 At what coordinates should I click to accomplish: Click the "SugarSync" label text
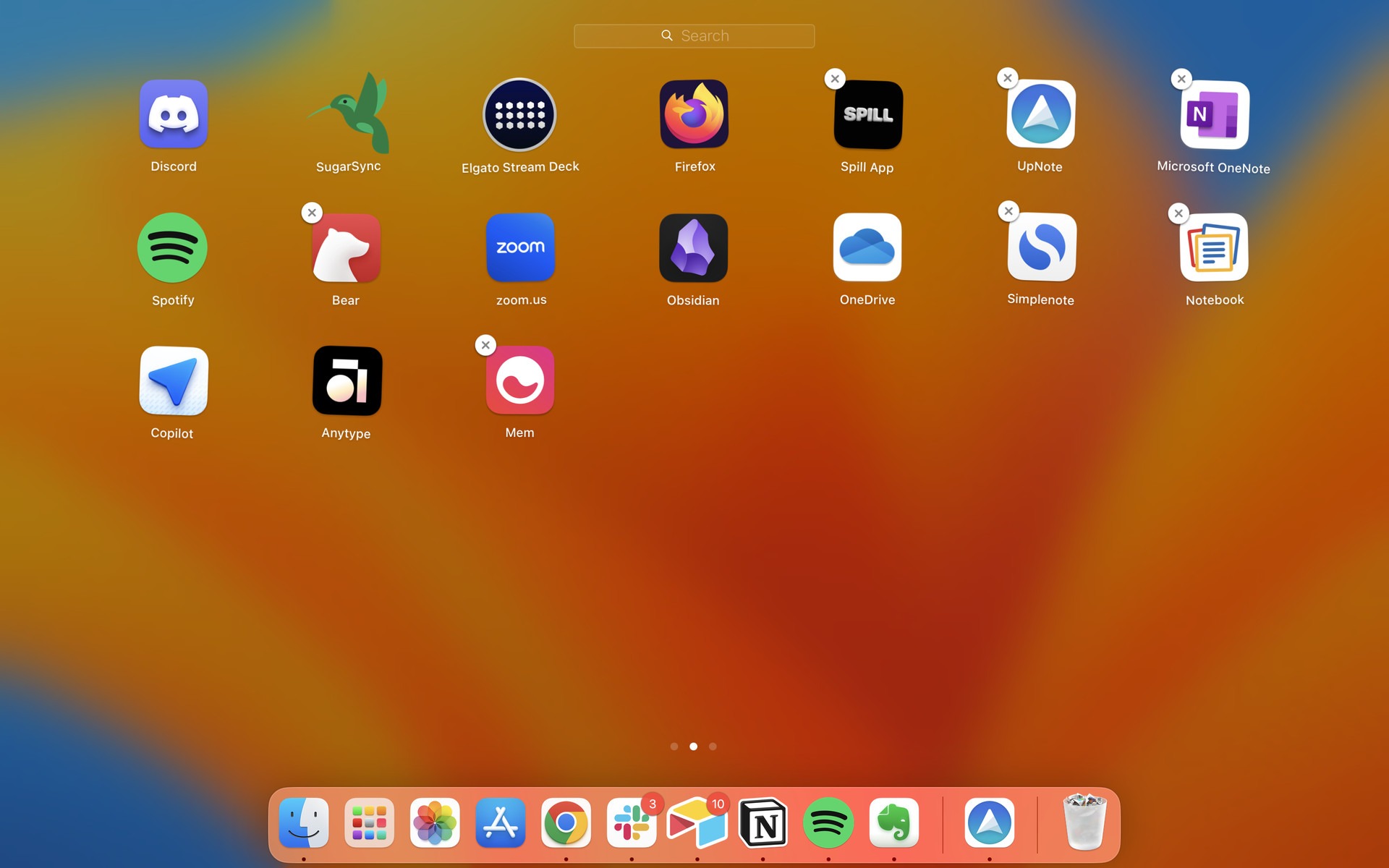[348, 166]
